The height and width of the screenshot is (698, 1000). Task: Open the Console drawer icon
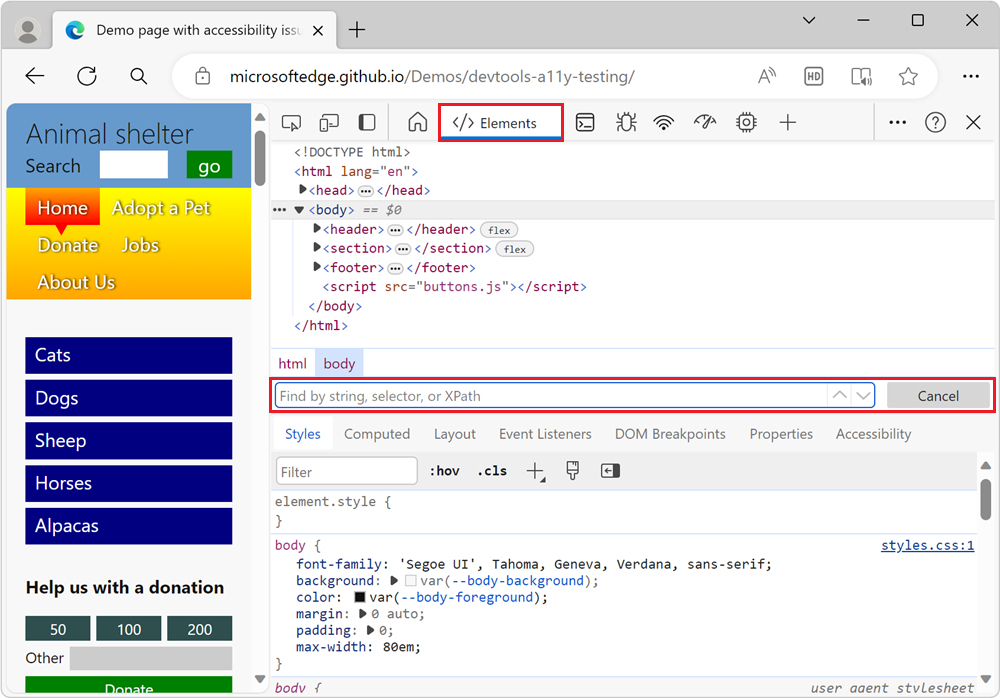pos(585,121)
